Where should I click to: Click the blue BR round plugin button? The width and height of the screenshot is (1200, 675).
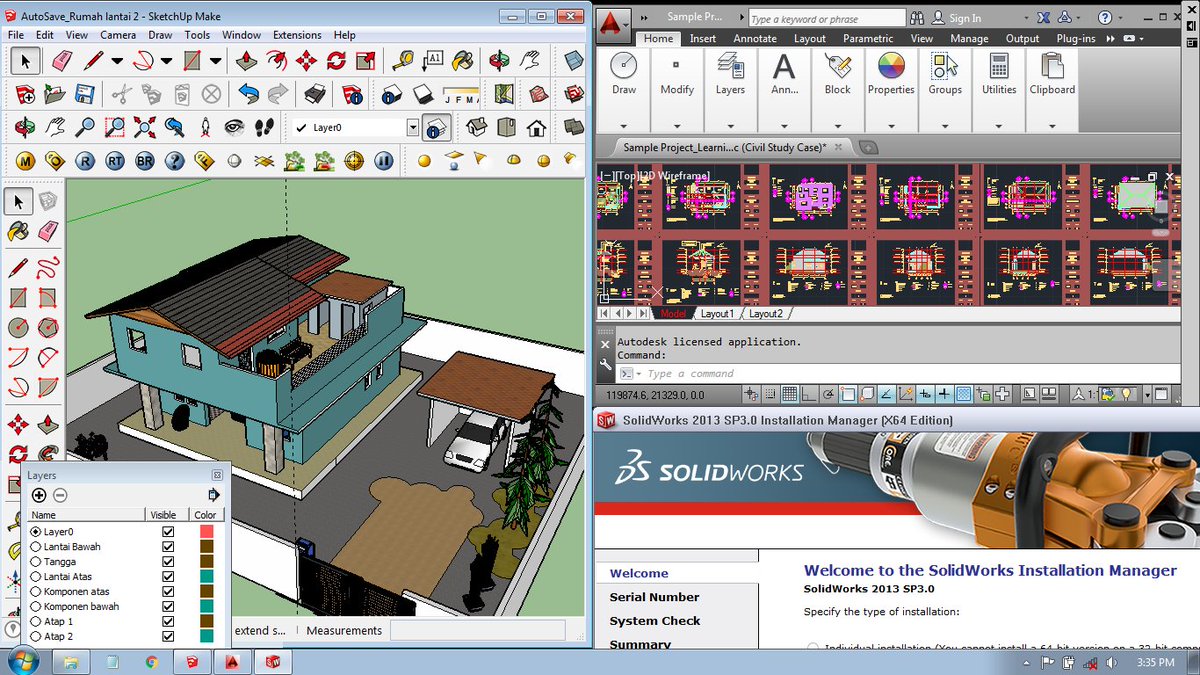click(x=145, y=161)
